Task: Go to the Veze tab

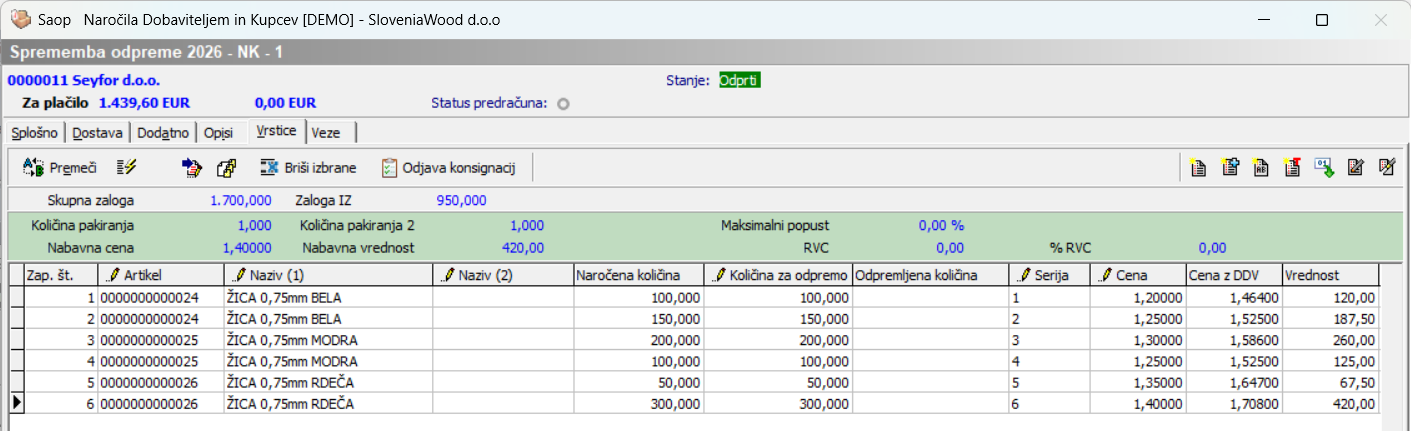Action: tap(324, 133)
